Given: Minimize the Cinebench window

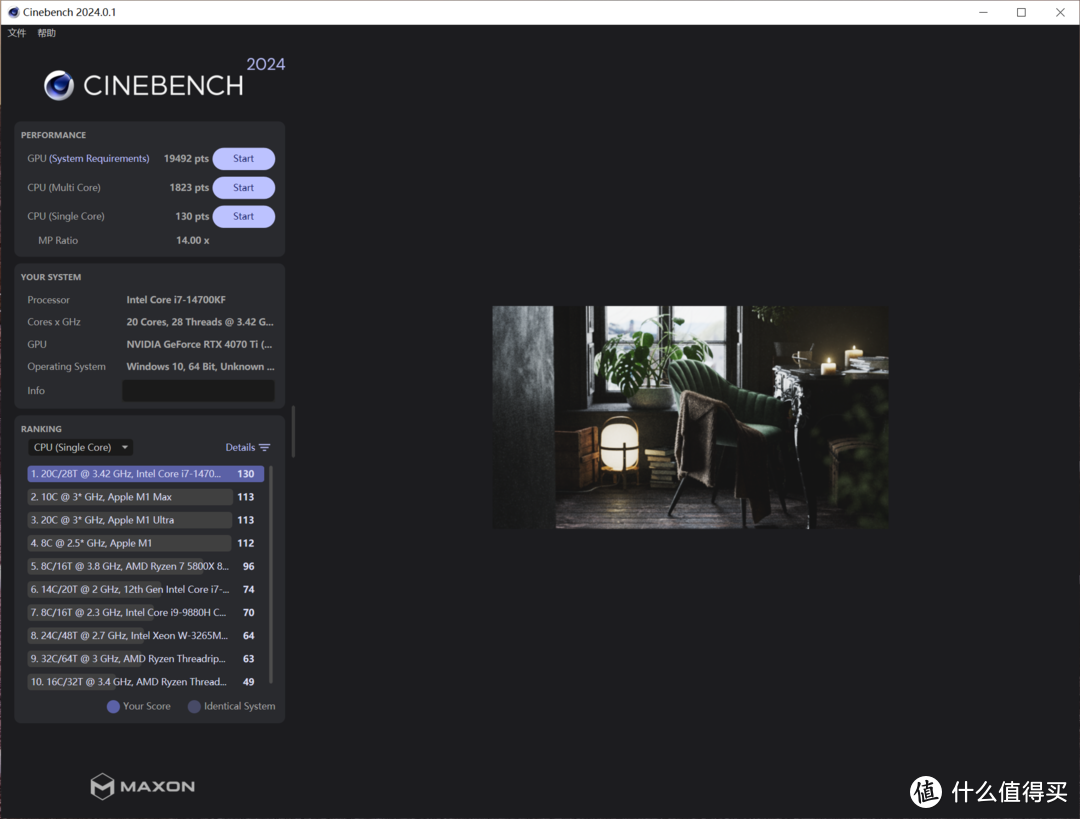Looking at the screenshot, I should (984, 12).
